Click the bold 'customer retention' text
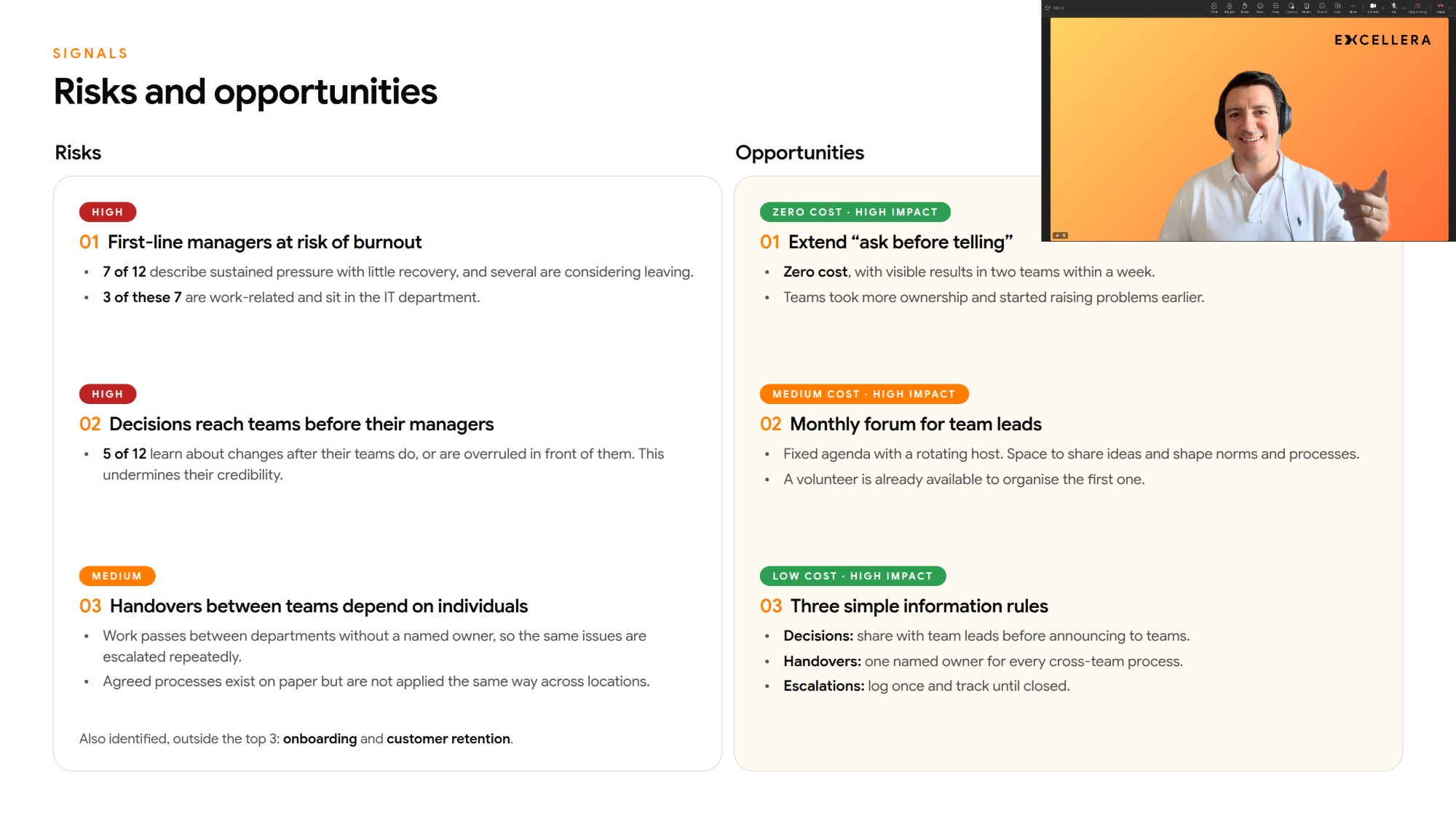1456x819 pixels. pyautogui.click(x=448, y=739)
